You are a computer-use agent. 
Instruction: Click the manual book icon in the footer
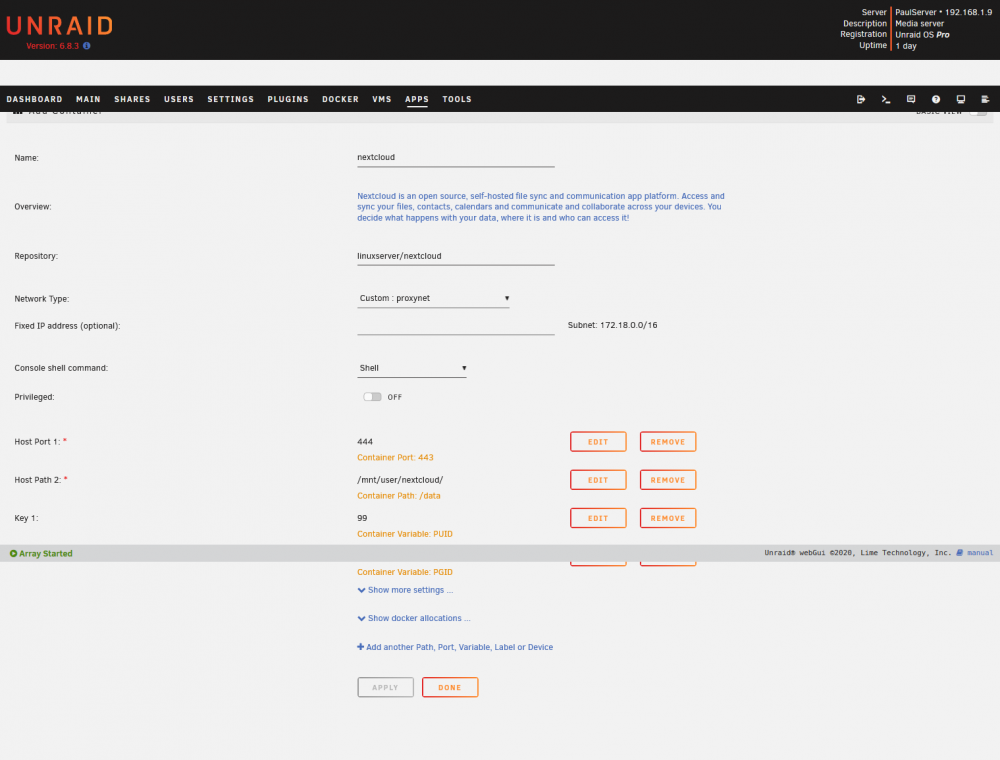(959, 553)
